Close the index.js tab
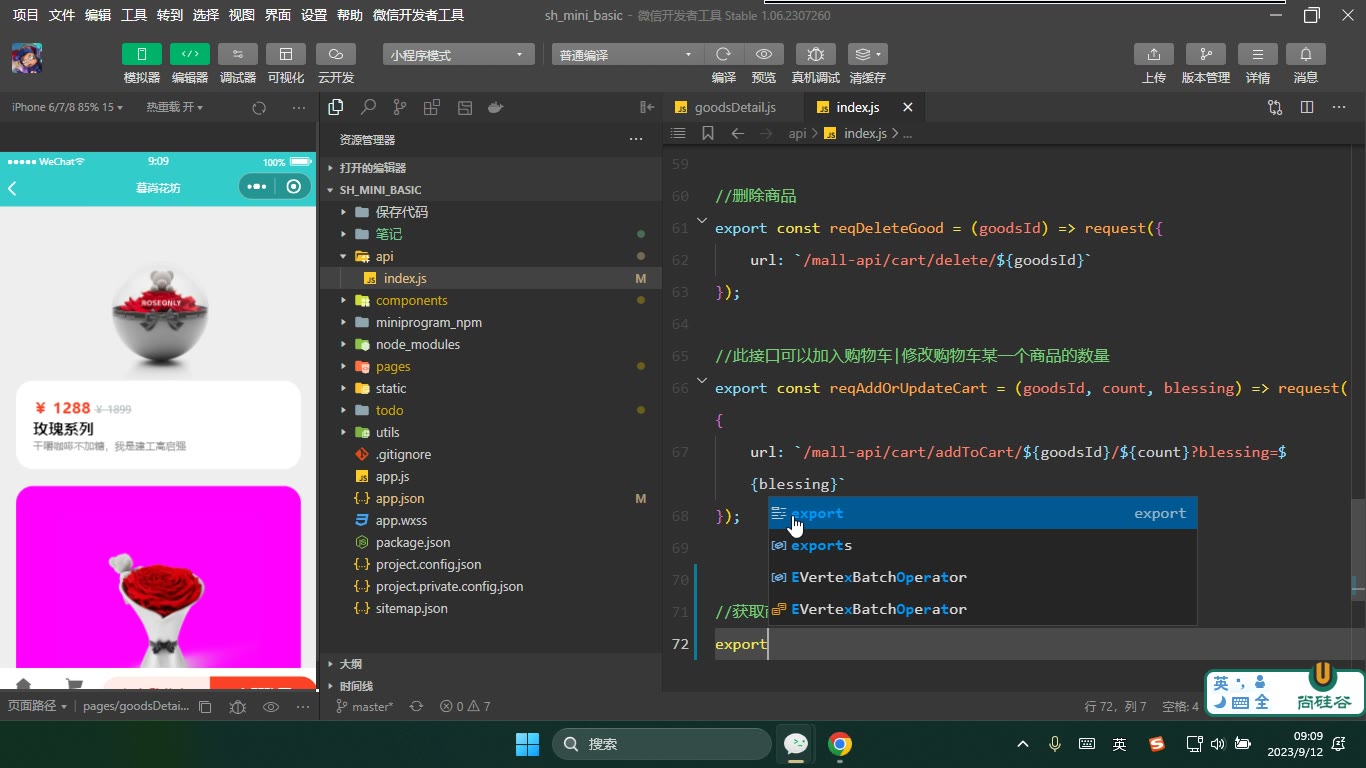The image size is (1366, 768). pyautogui.click(x=908, y=107)
